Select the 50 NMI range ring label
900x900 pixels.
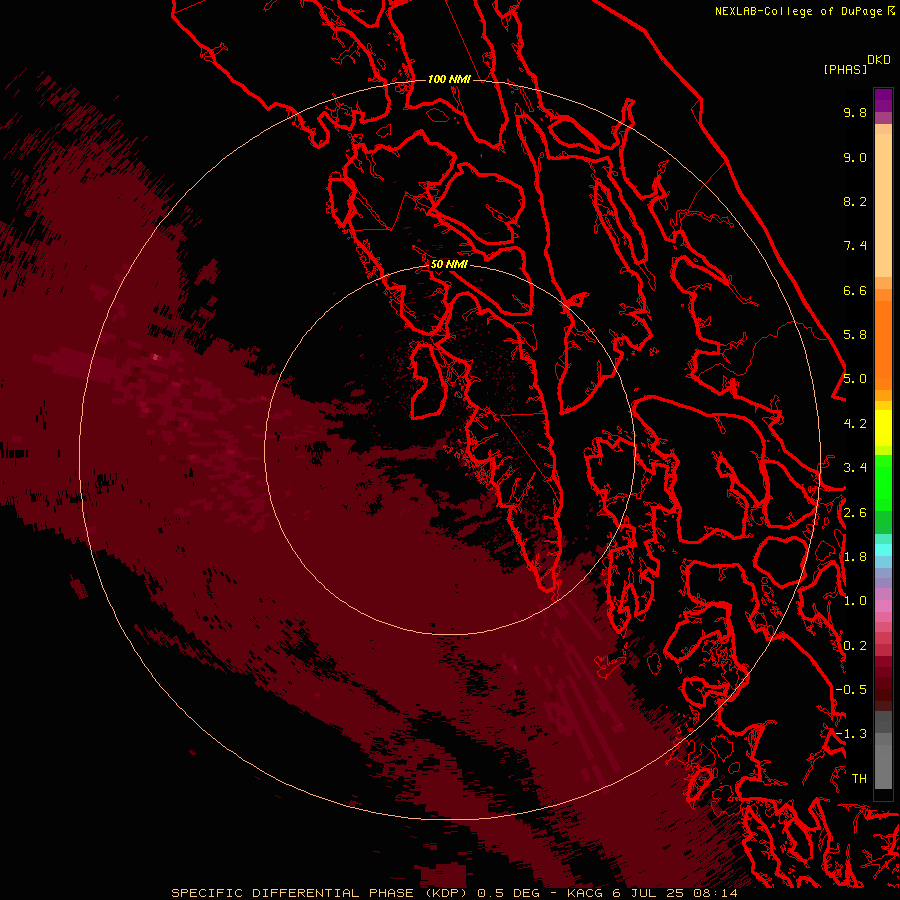[x=449, y=264]
